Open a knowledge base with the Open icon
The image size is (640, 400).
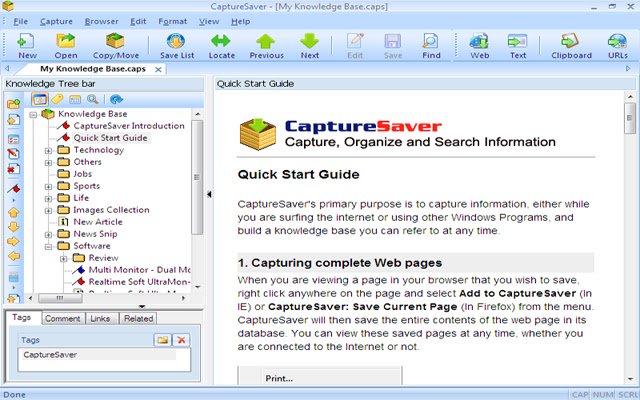(66, 41)
